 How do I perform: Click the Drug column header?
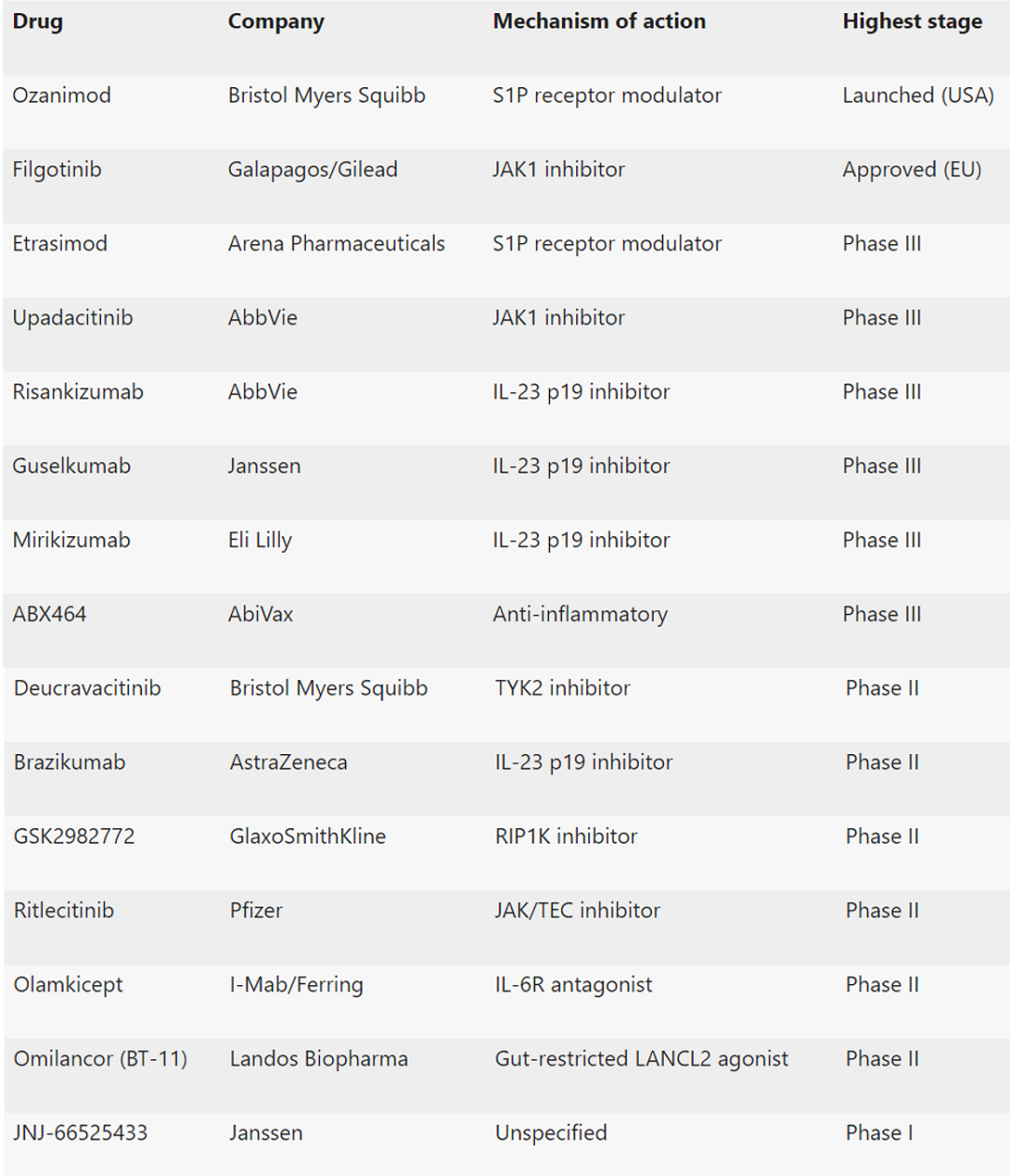[38, 22]
